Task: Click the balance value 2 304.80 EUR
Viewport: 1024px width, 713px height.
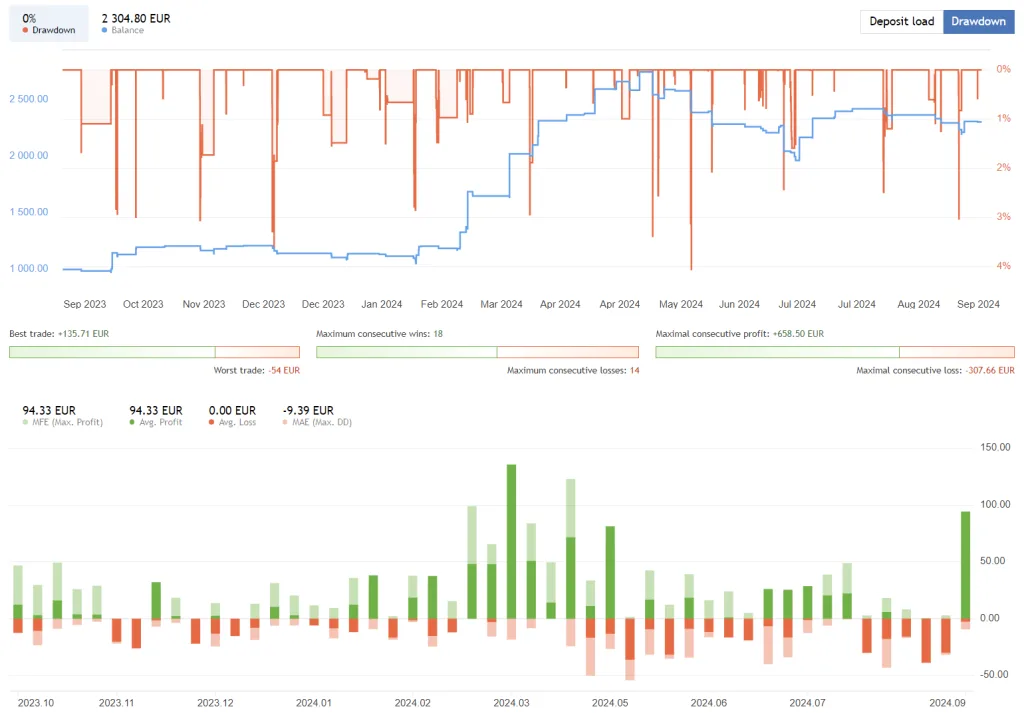Action: click(135, 17)
